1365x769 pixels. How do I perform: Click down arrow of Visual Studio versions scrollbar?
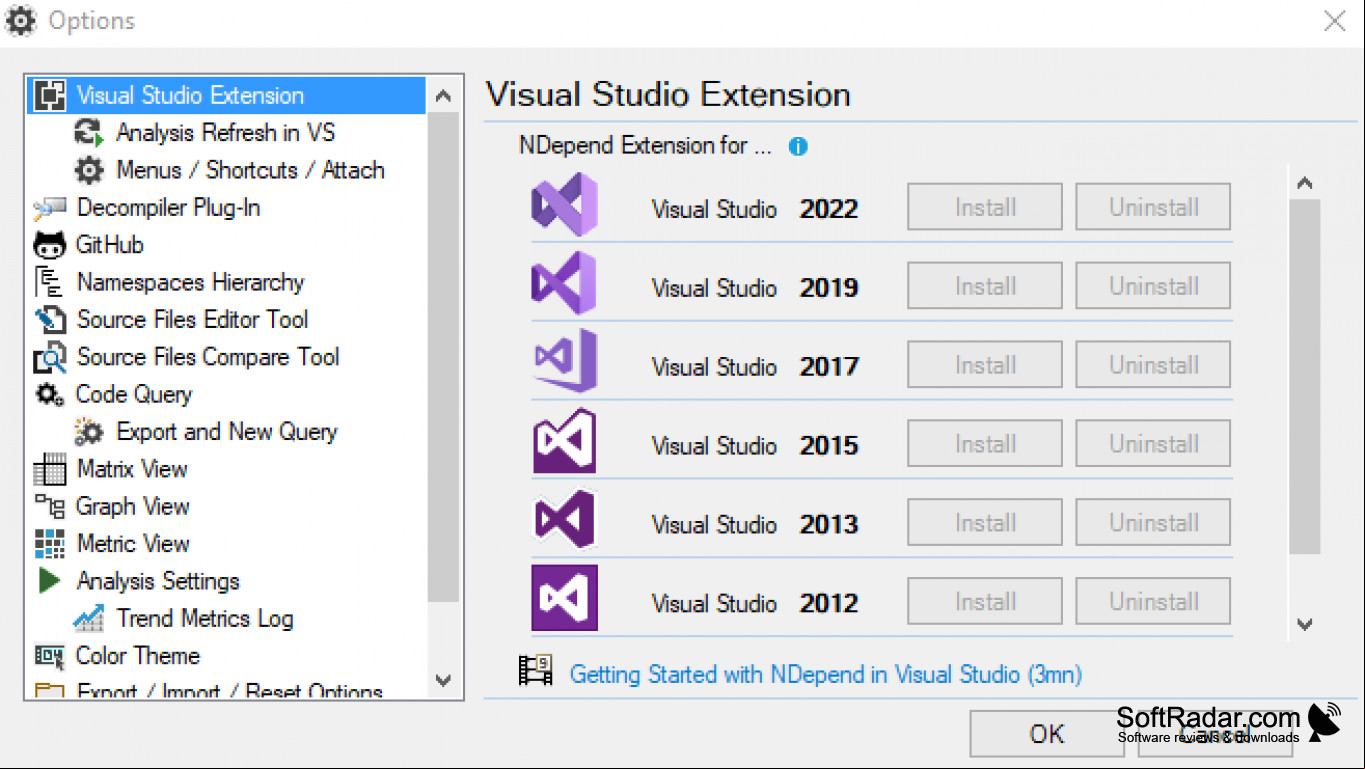[x=1304, y=624]
